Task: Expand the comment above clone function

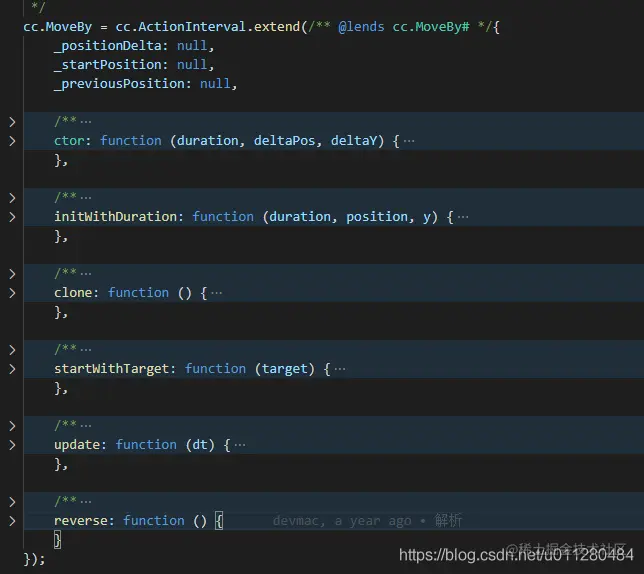Action: (x=12, y=274)
